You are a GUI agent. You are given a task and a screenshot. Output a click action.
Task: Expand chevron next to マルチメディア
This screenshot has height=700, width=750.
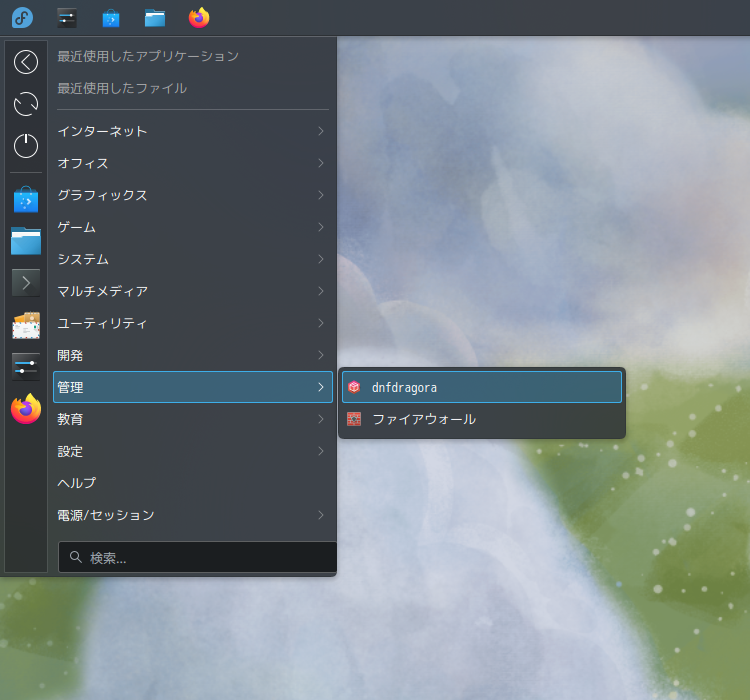click(321, 291)
